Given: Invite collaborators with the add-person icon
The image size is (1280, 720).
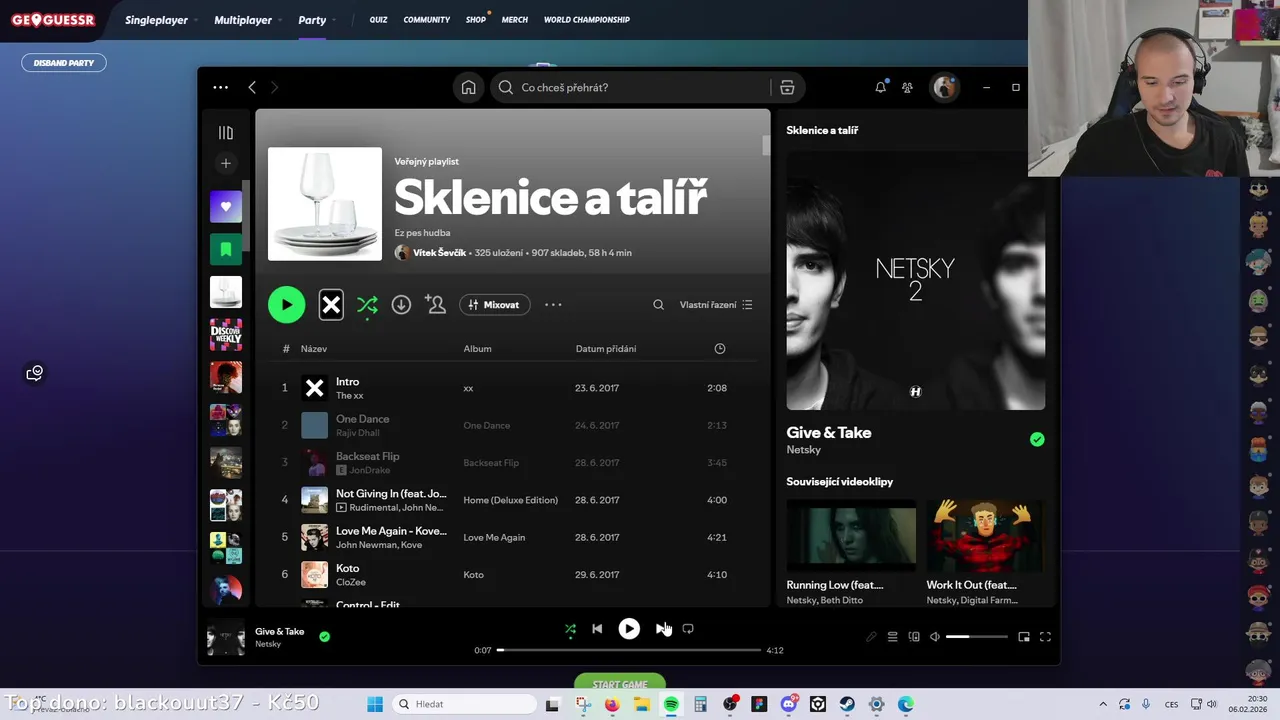Looking at the screenshot, I should coord(435,305).
